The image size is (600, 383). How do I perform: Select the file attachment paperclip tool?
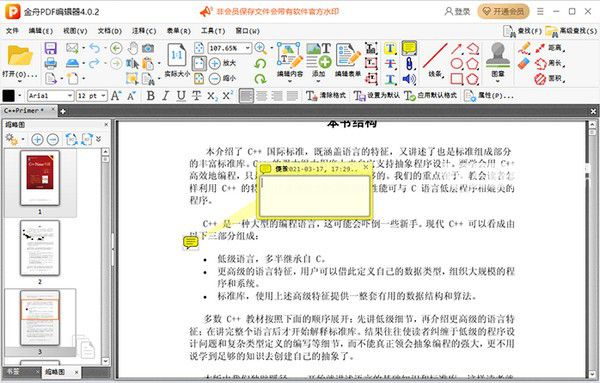[409, 64]
